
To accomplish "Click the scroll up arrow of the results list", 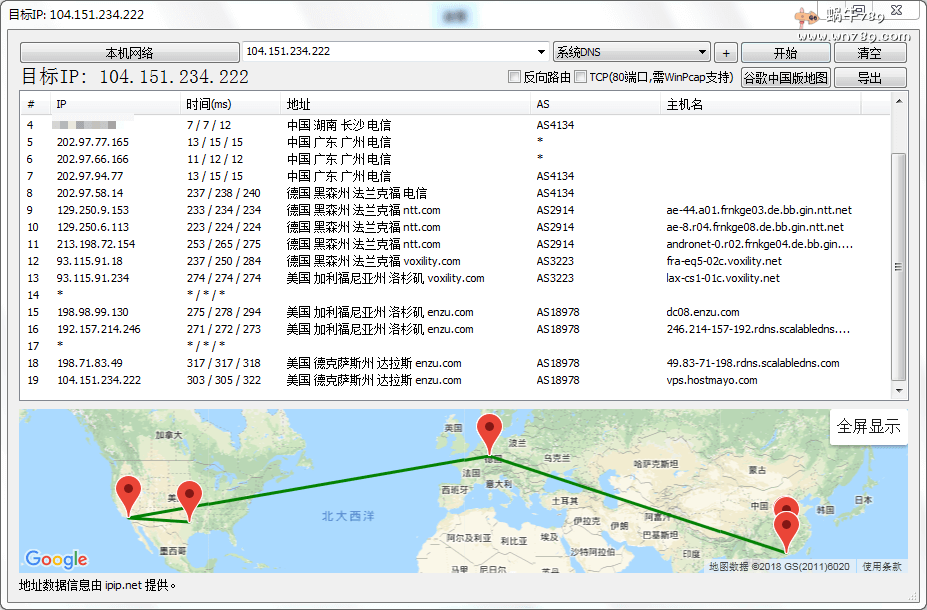I will click(x=899, y=101).
